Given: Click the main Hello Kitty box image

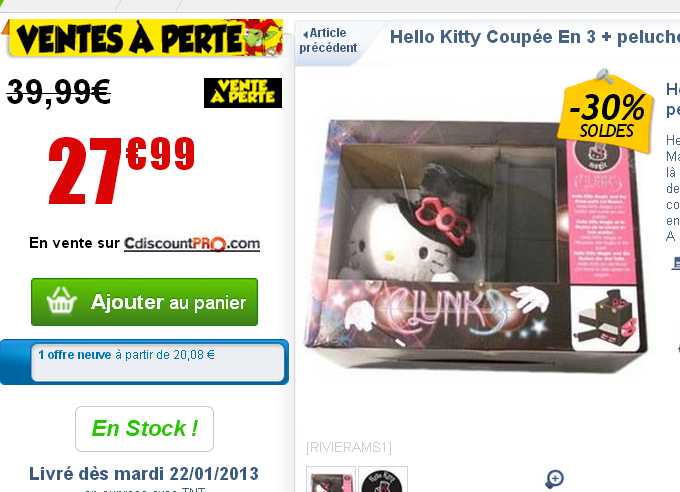Looking at the screenshot, I should [476, 245].
